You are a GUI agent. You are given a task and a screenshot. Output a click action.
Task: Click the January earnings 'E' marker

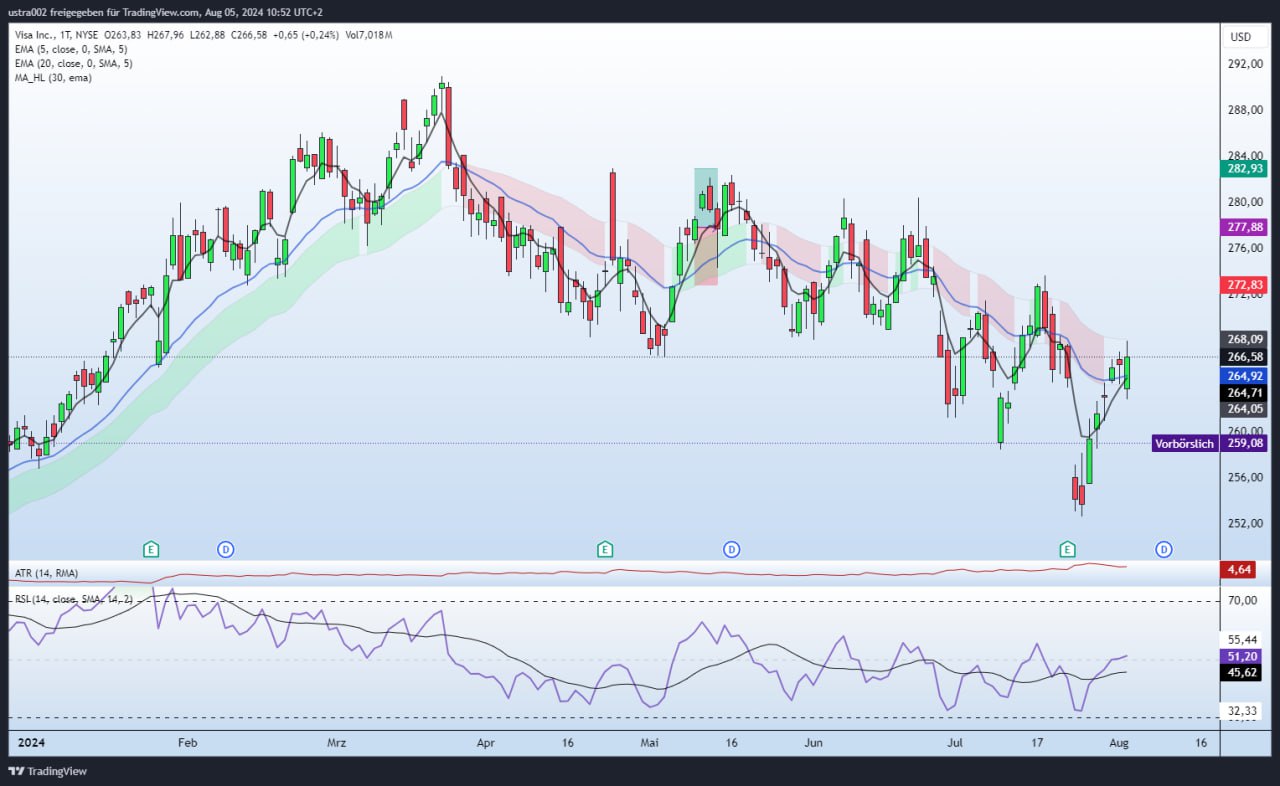(151, 549)
